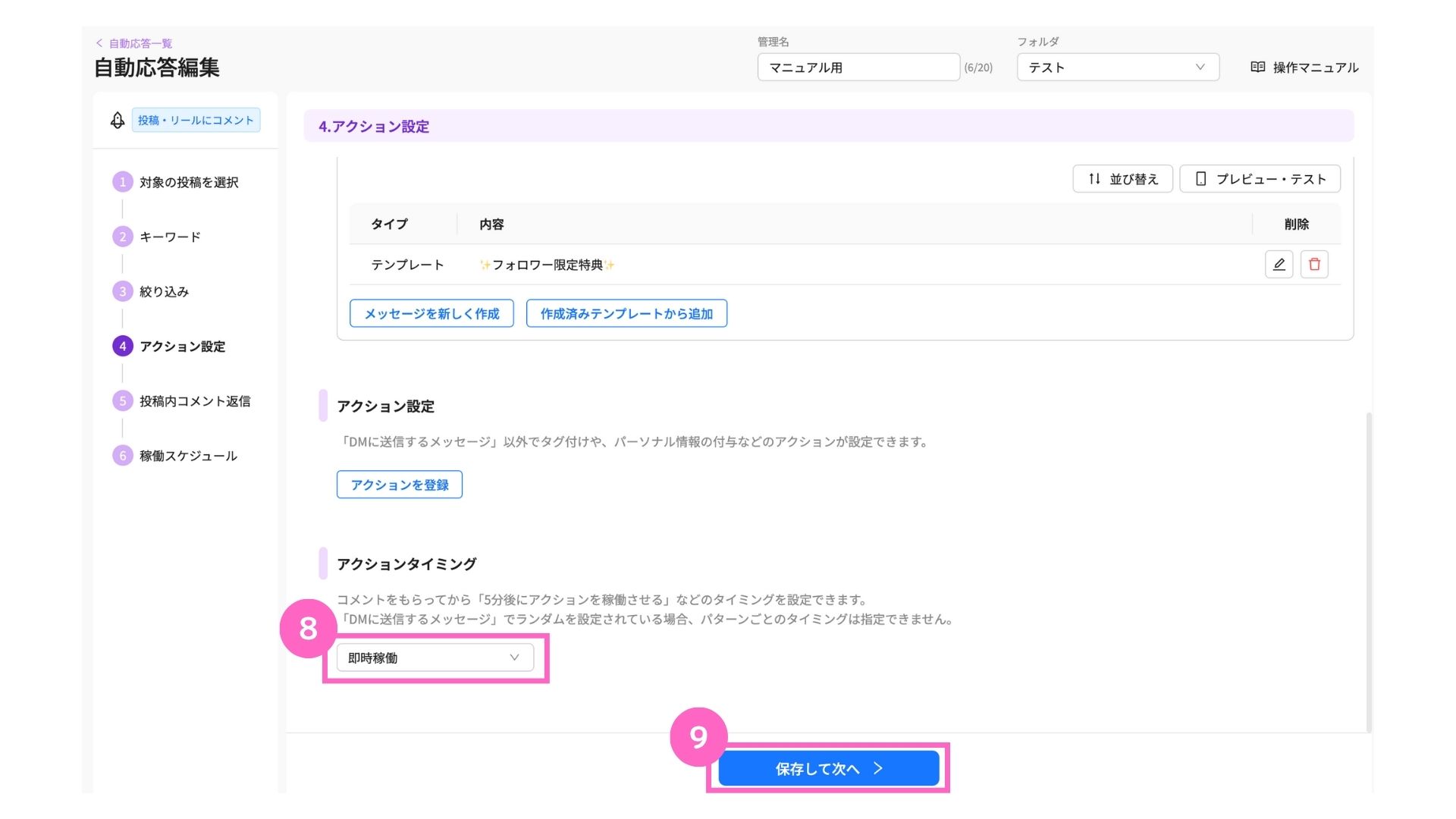Open the 即時稼働 timing dropdown

[435, 658]
